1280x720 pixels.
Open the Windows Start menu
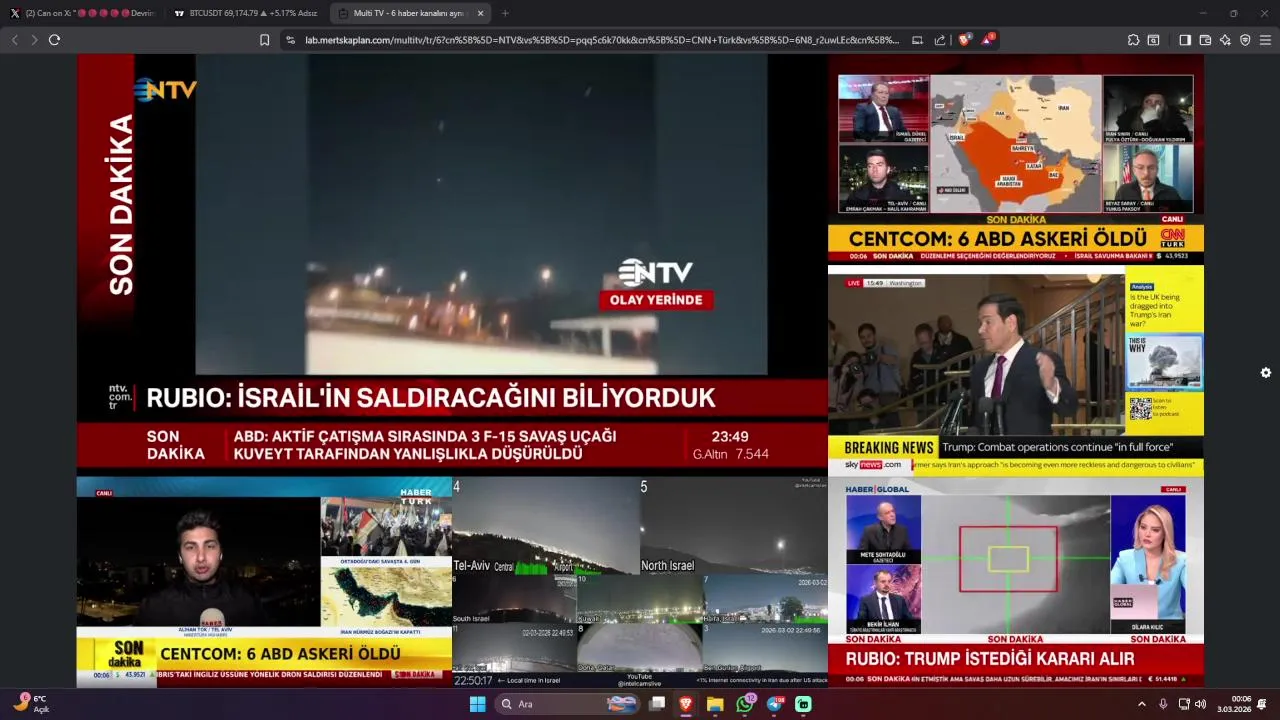click(x=478, y=704)
